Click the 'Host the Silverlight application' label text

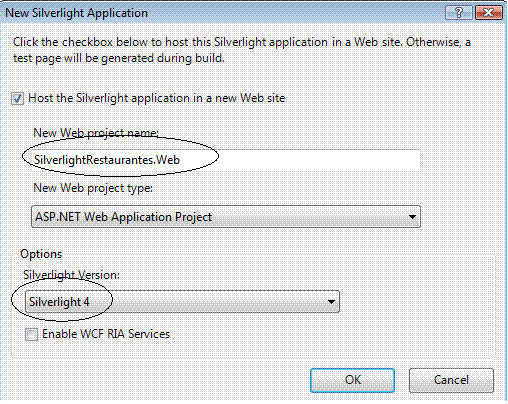click(x=157, y=98)
